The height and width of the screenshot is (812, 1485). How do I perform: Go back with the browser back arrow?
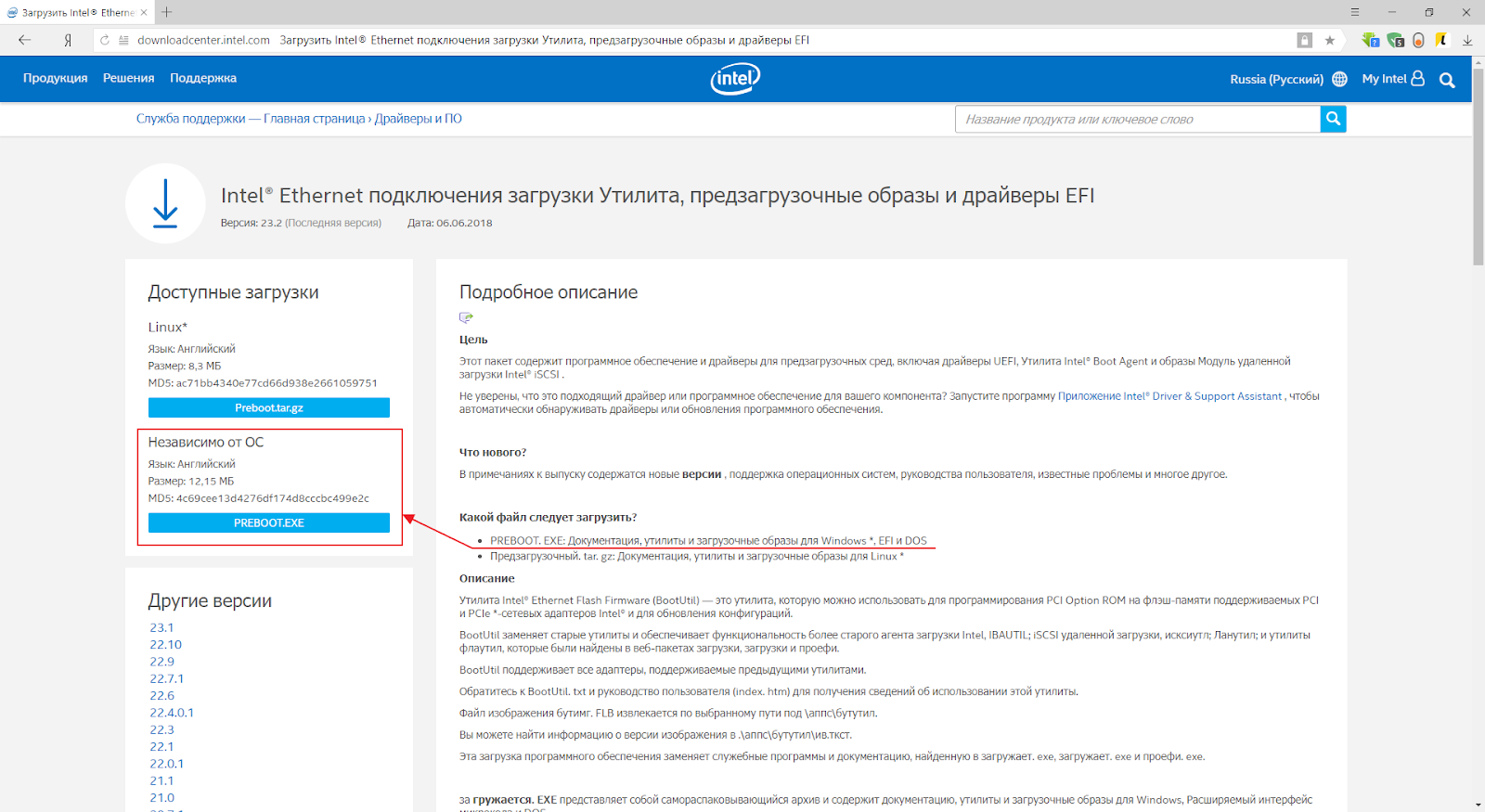24,40
